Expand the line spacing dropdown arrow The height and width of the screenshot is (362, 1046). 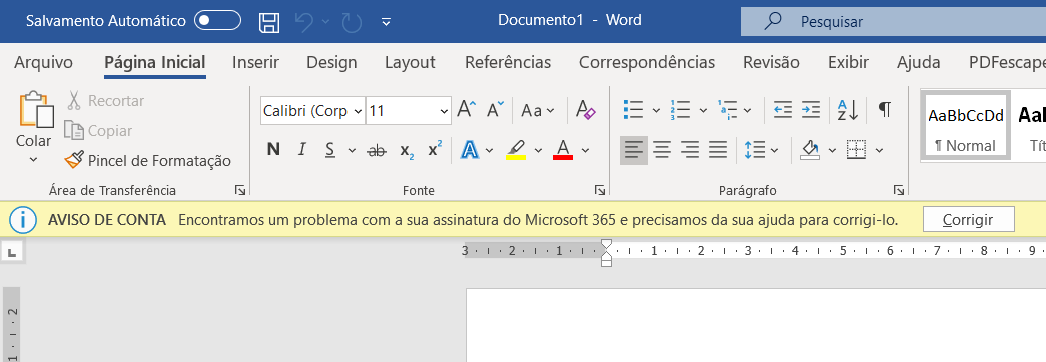pyautogui.click(x=774, y=150)
